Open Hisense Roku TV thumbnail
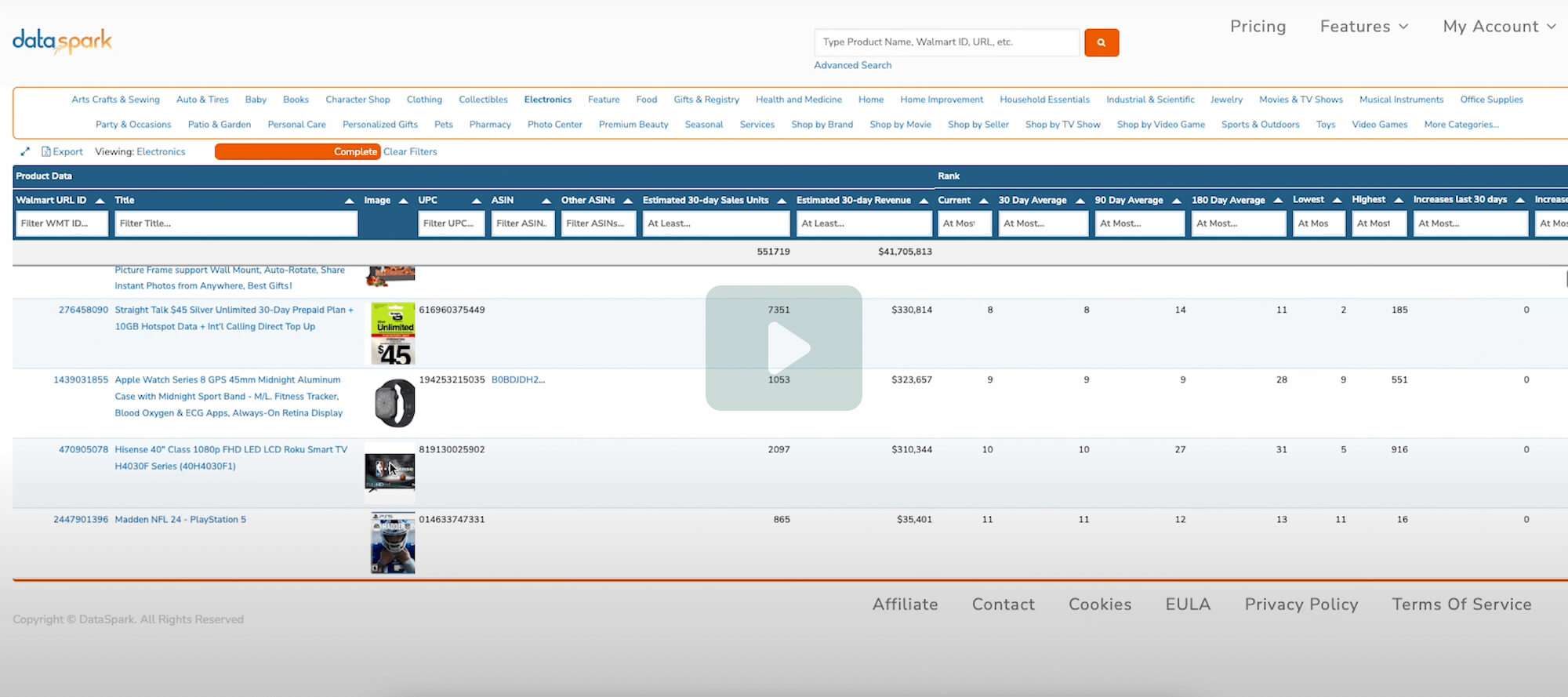This screenshot has height=697, width=1568. click(x=390, y=473)
